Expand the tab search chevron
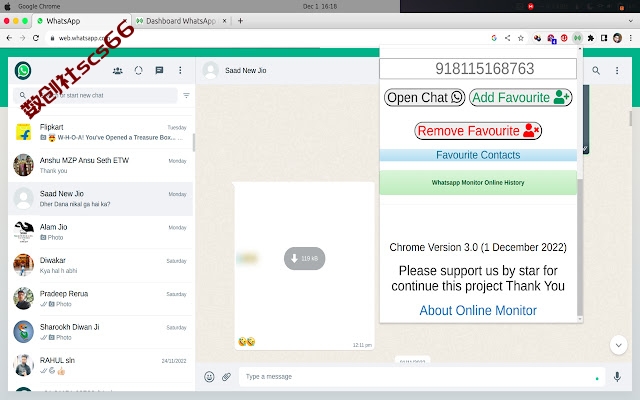This screenshot has height=400, width=640. [x=631, y=21]
